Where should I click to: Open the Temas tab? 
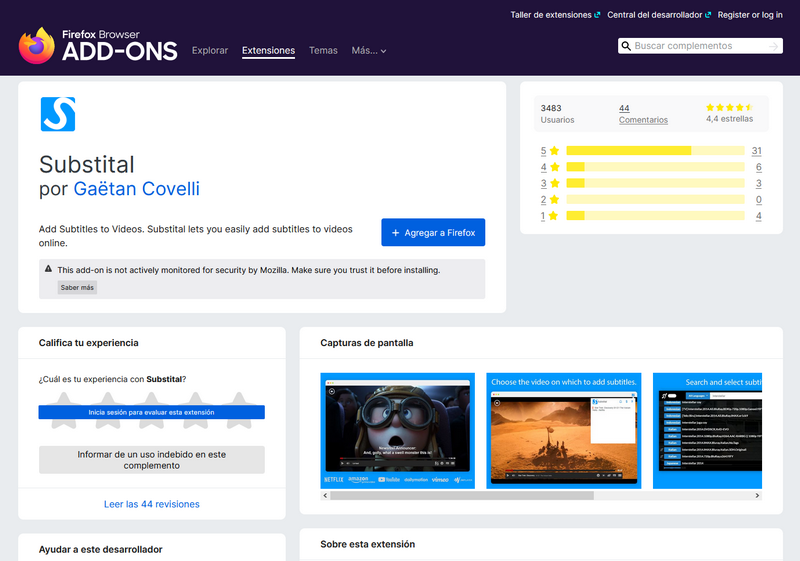323,50
